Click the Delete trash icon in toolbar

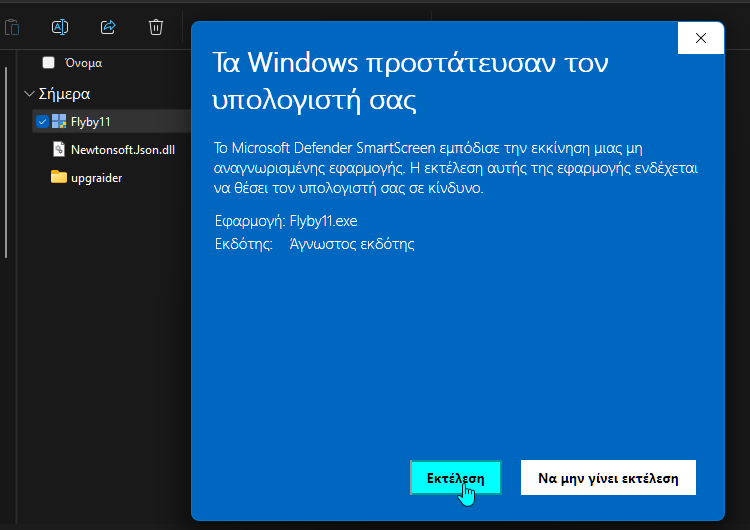tap(156, 27)
